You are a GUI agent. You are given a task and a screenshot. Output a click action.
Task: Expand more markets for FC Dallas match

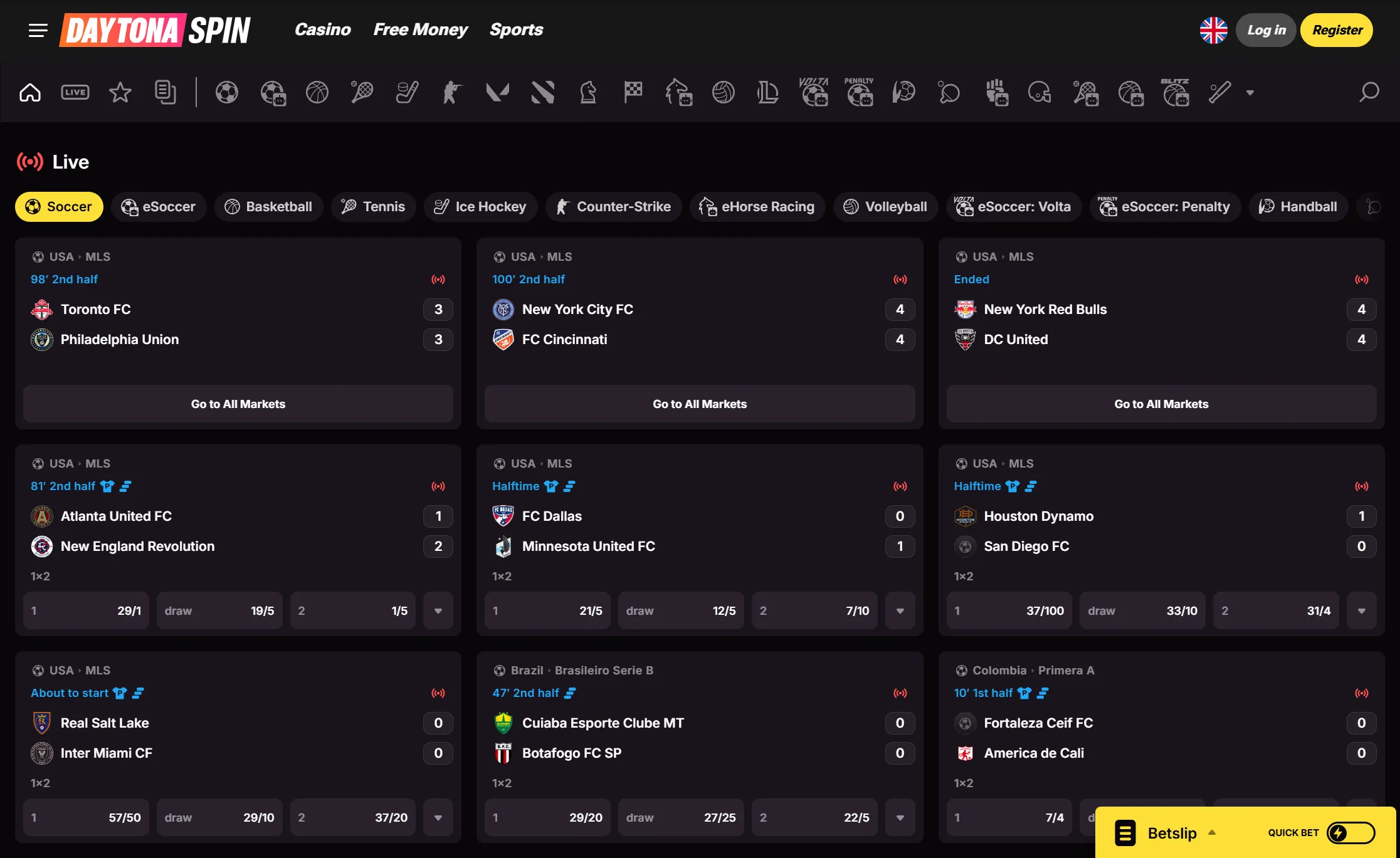coord(900,611)
